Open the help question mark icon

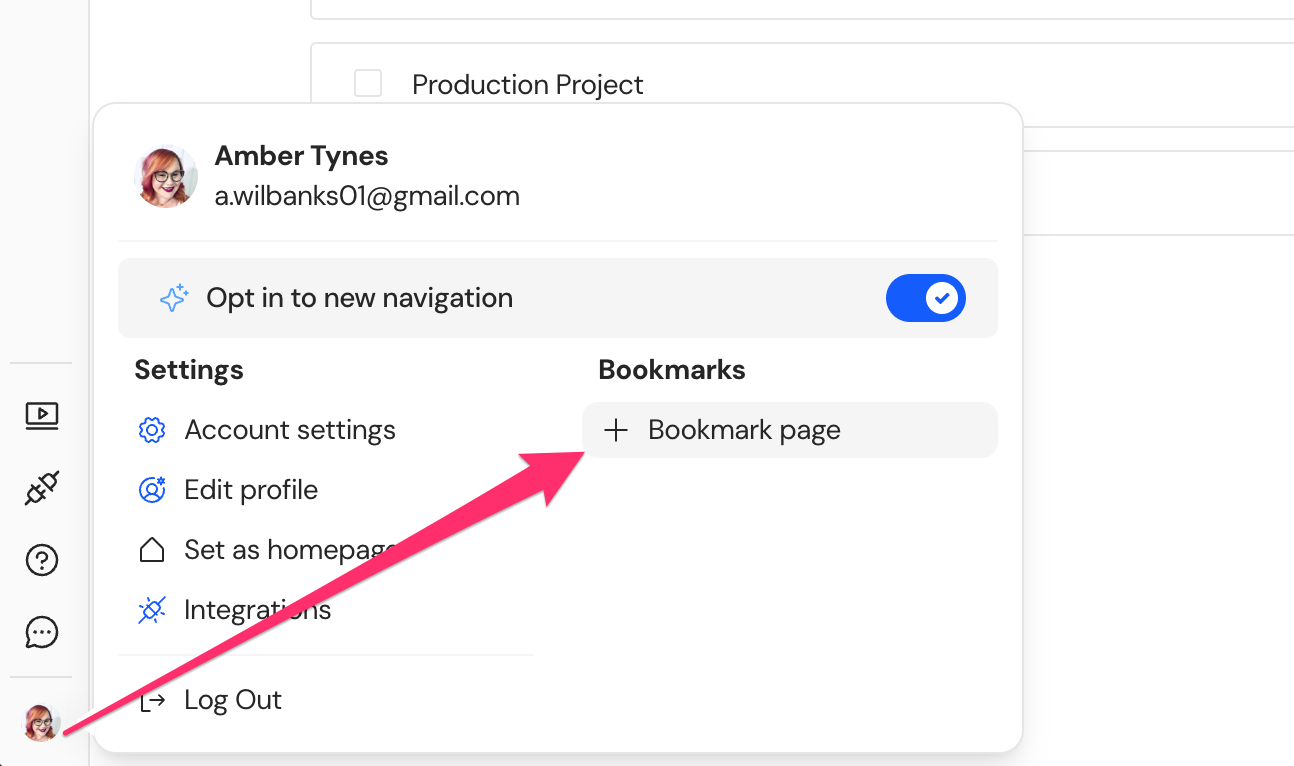42,560
